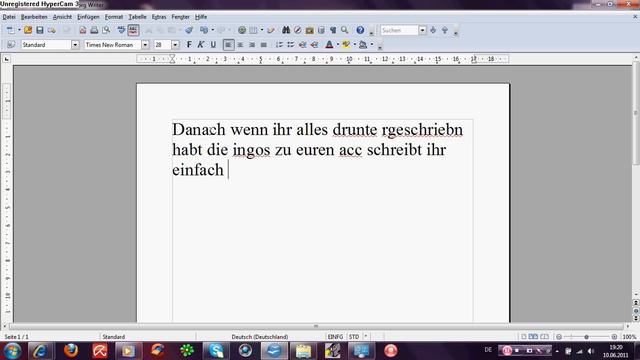Screen dimensions: 640x360
Task: Open the Tabelle menu
Action: [x=138, y=17]
